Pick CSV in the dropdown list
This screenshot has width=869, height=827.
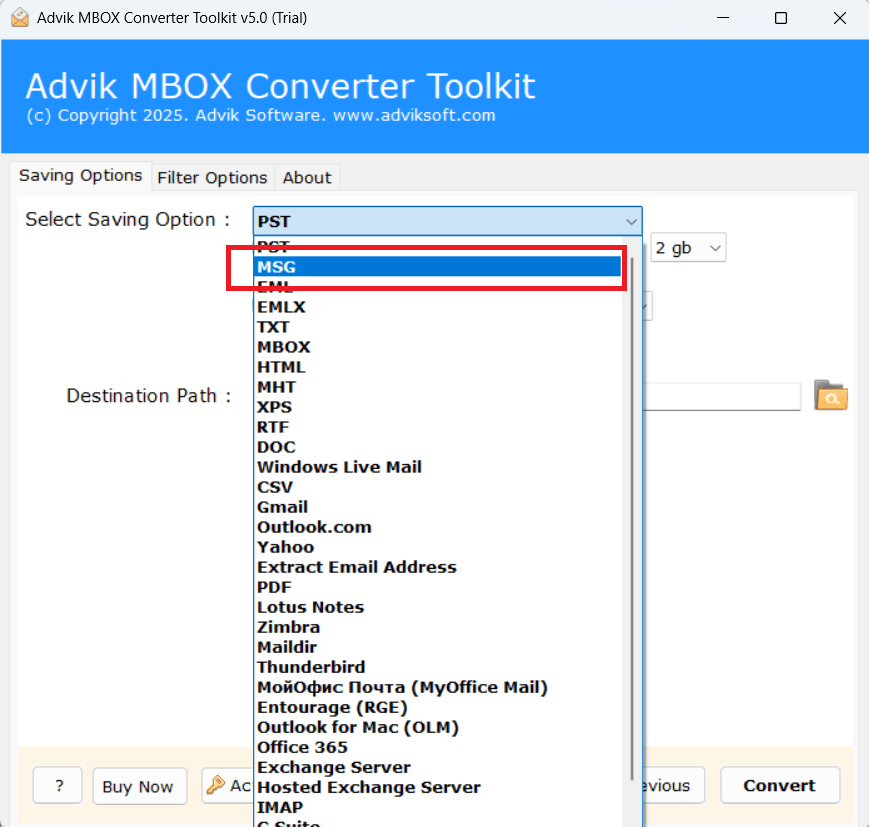437,487
